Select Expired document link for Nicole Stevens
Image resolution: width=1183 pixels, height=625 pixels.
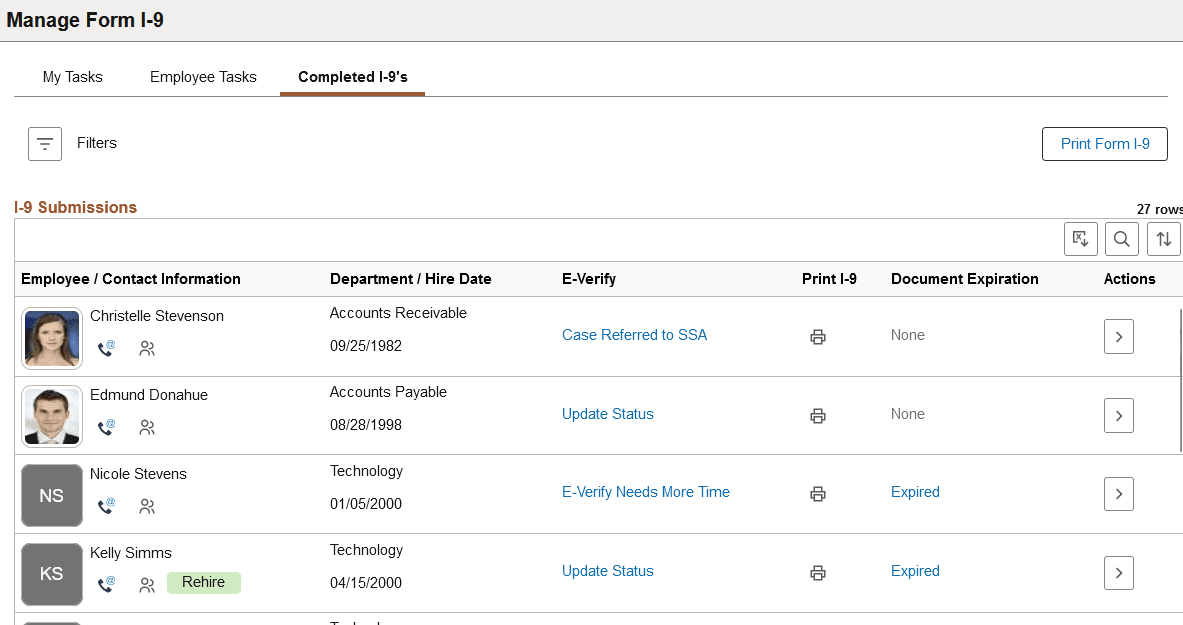click(915, 492)
